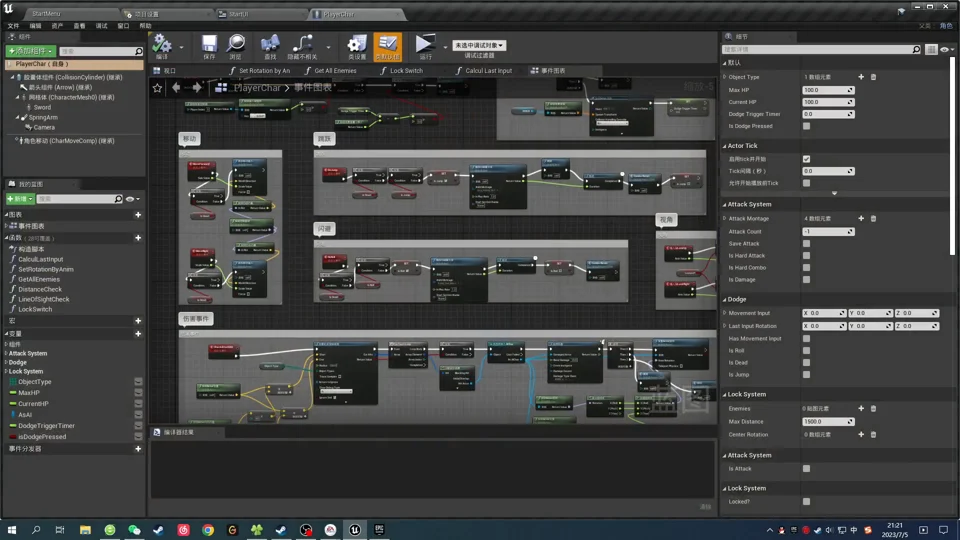
Task: Open the Get All Enemies tab
Action: [331, 70]
